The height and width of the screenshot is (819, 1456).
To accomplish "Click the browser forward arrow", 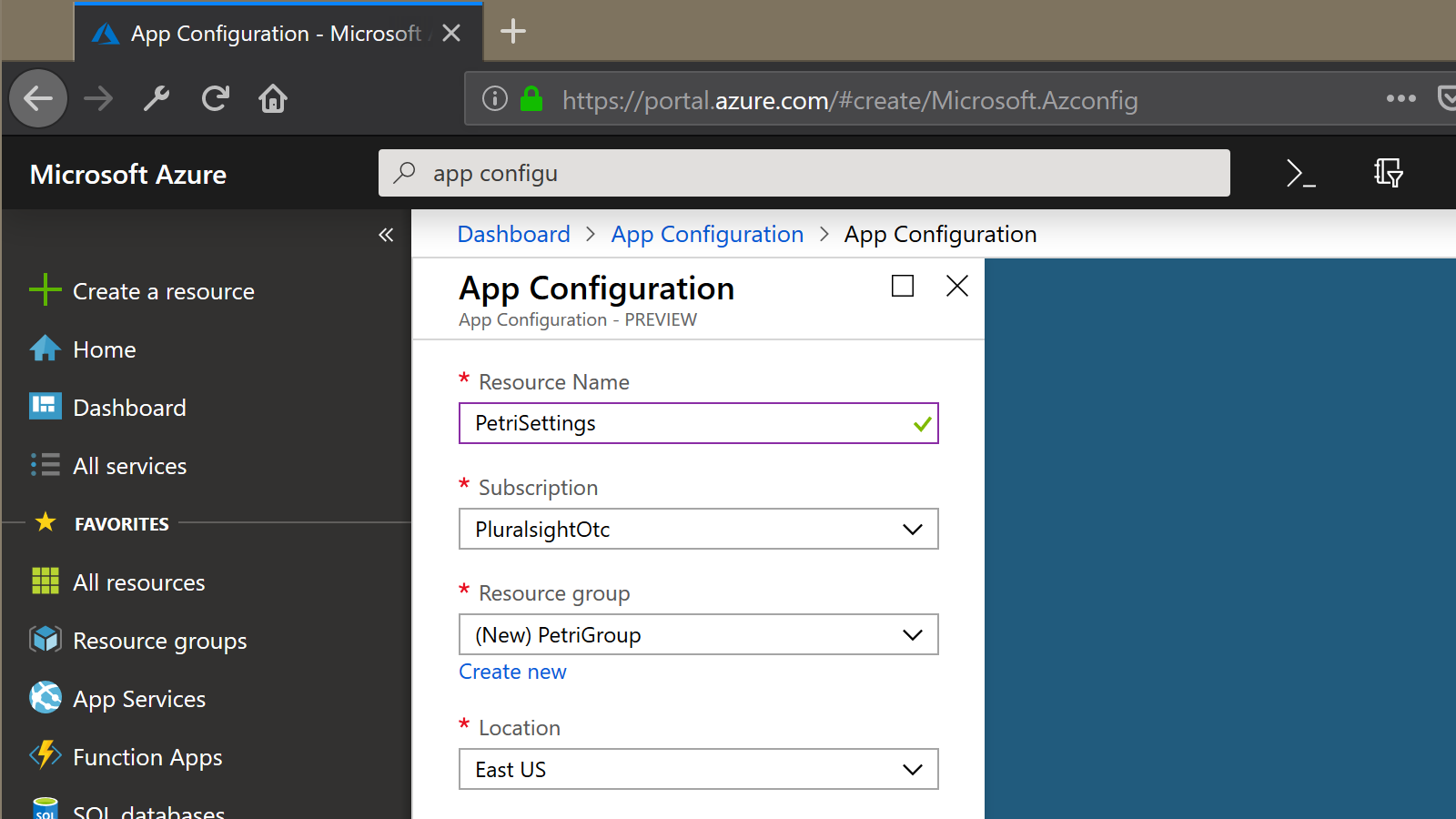I will [98, 98].
